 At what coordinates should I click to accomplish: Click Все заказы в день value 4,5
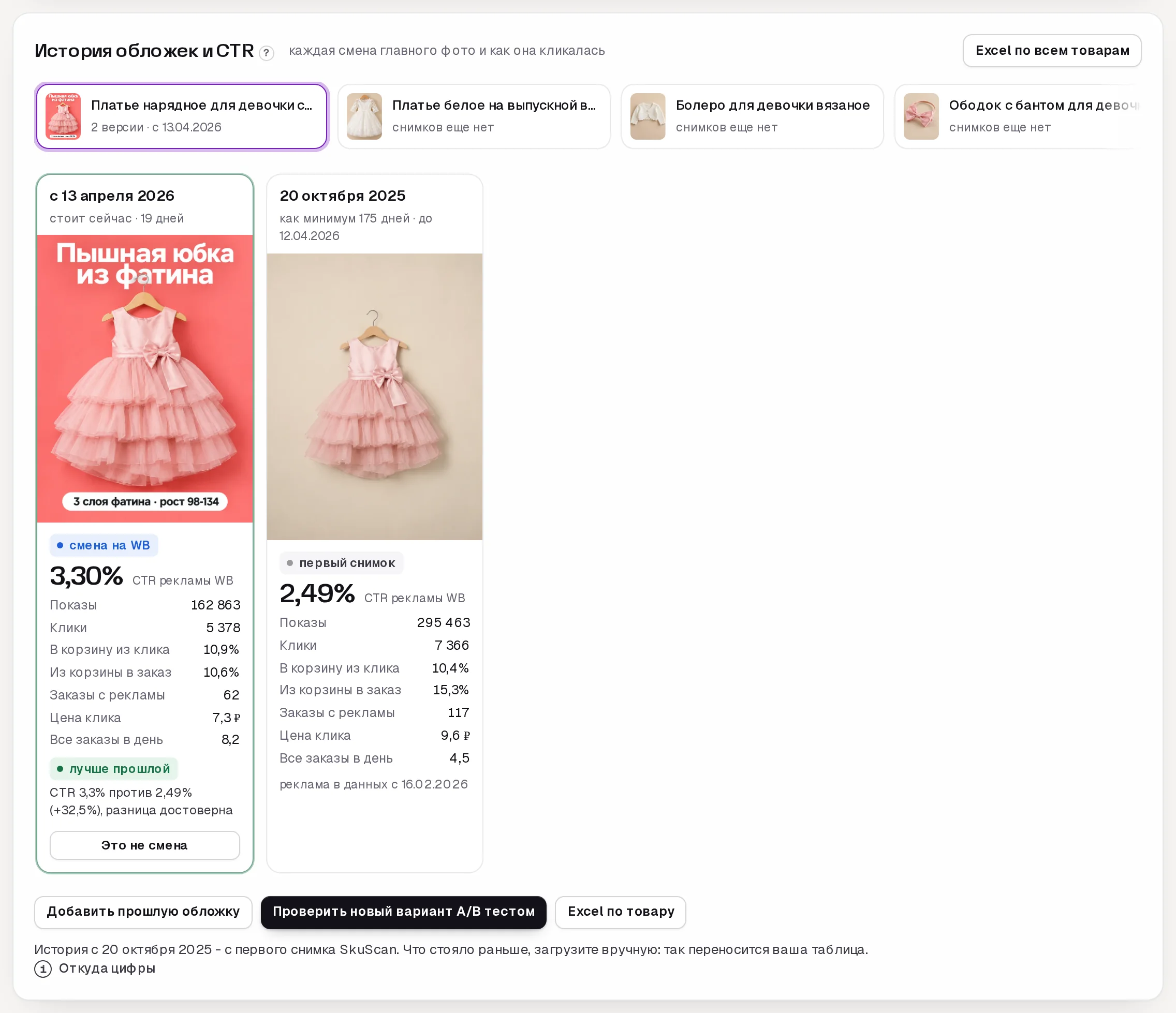coord(460,758)
